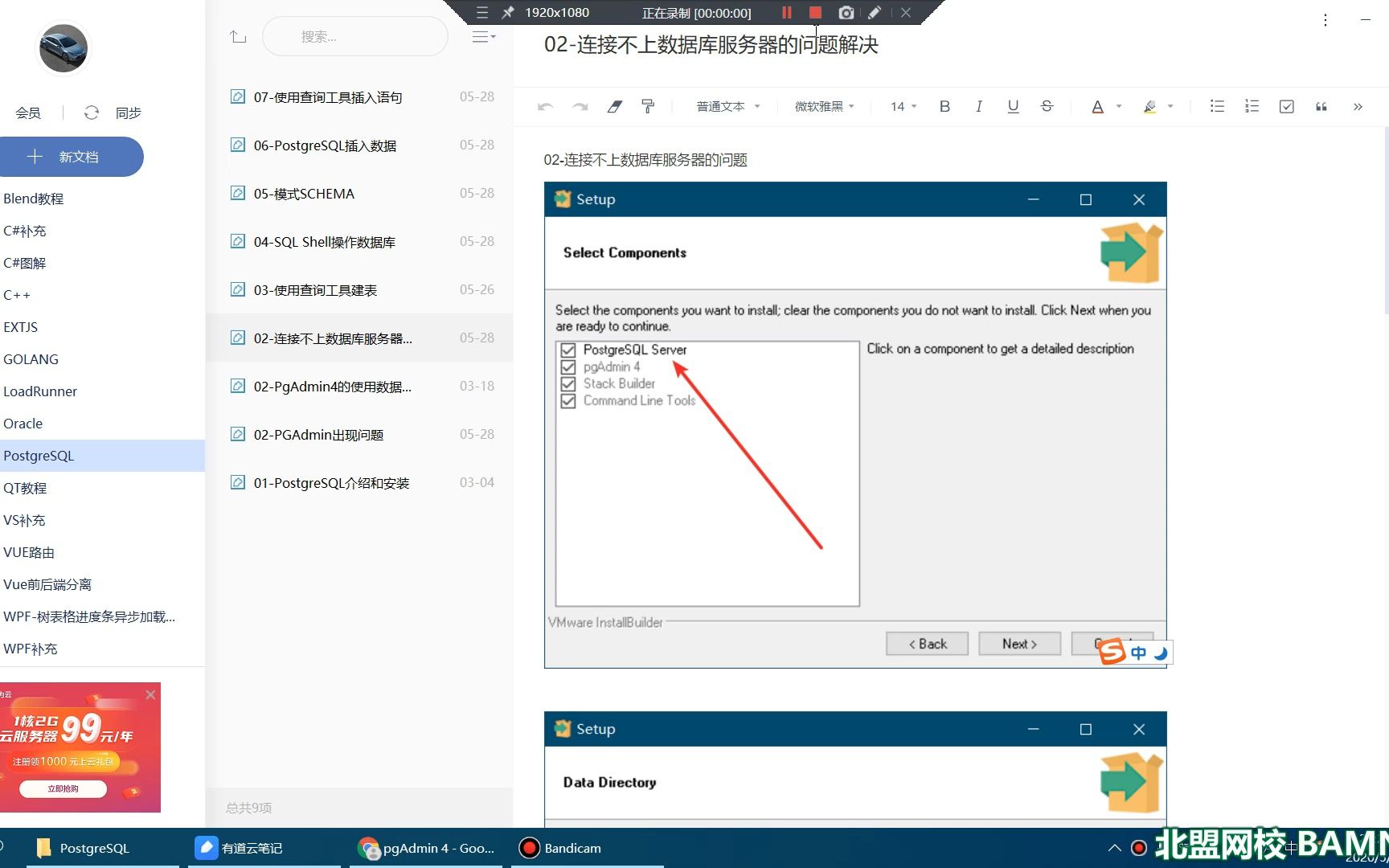Open note 06-PostgreSQL插入数据
Image resolution: width=1389 pixels, height=868 pixels.
point(359,145)
